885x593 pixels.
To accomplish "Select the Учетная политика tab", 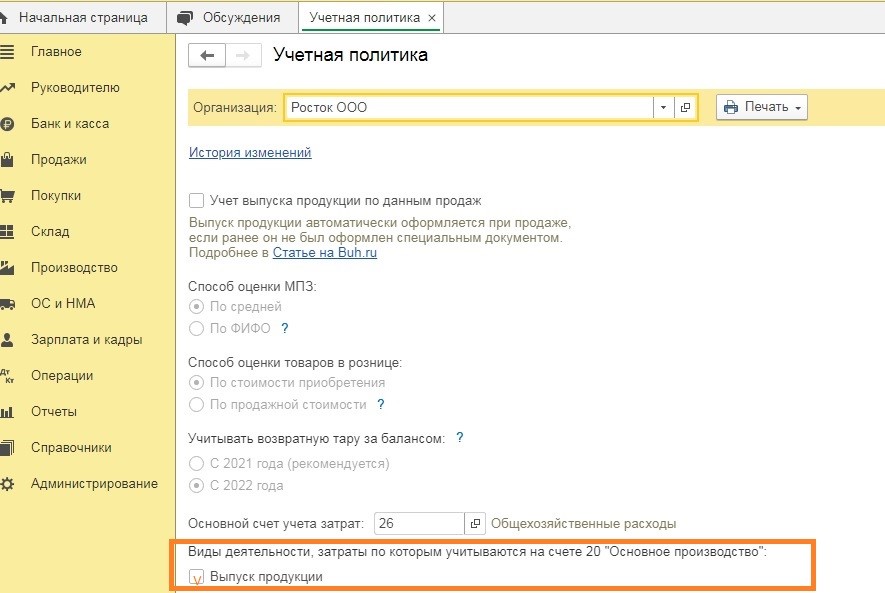I will (x=365, y=17).
